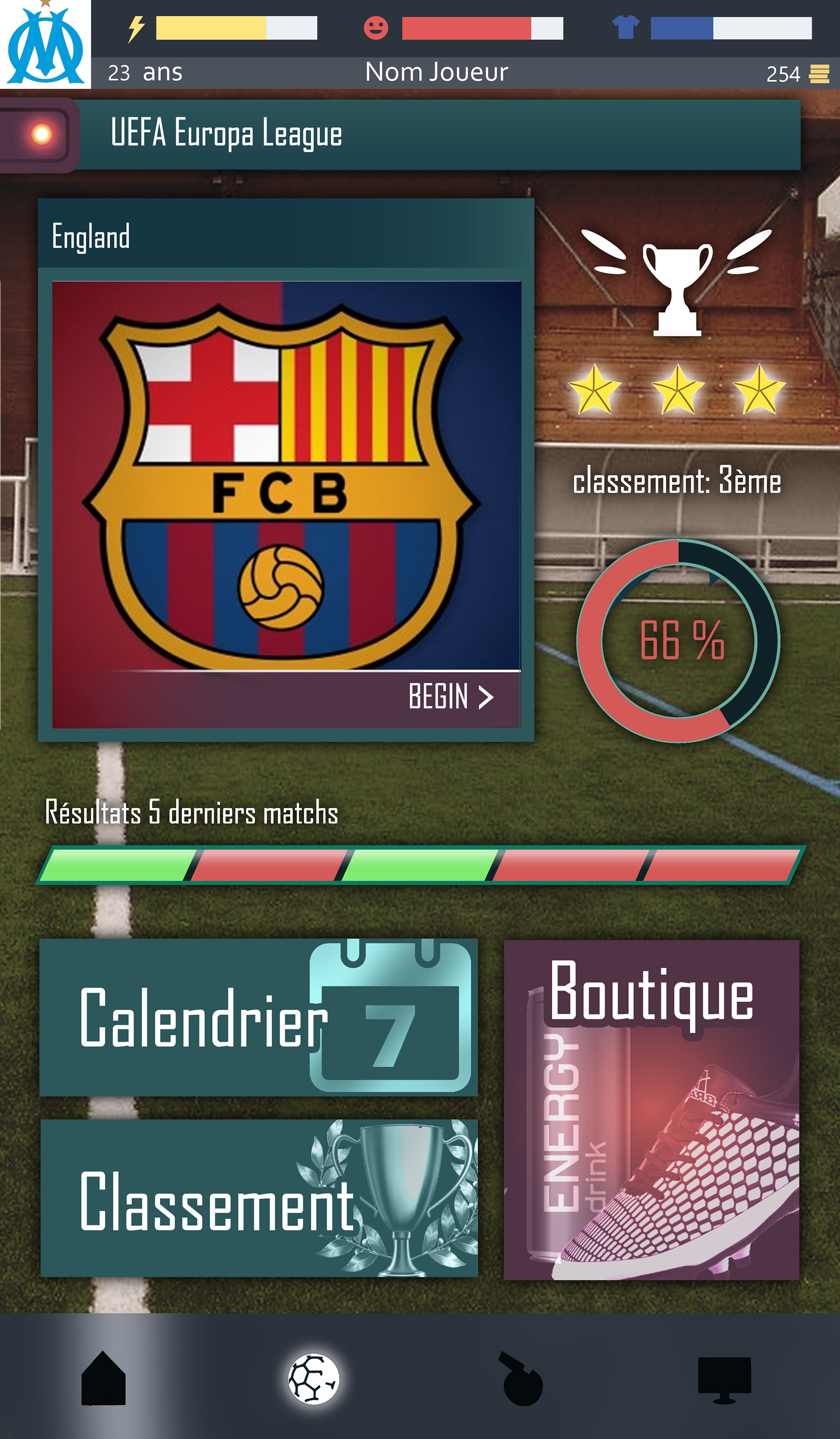Select the soccer ball tab in bottom bar
Viewport: 840px width, 1439px height.
(x=313, y=1379)
